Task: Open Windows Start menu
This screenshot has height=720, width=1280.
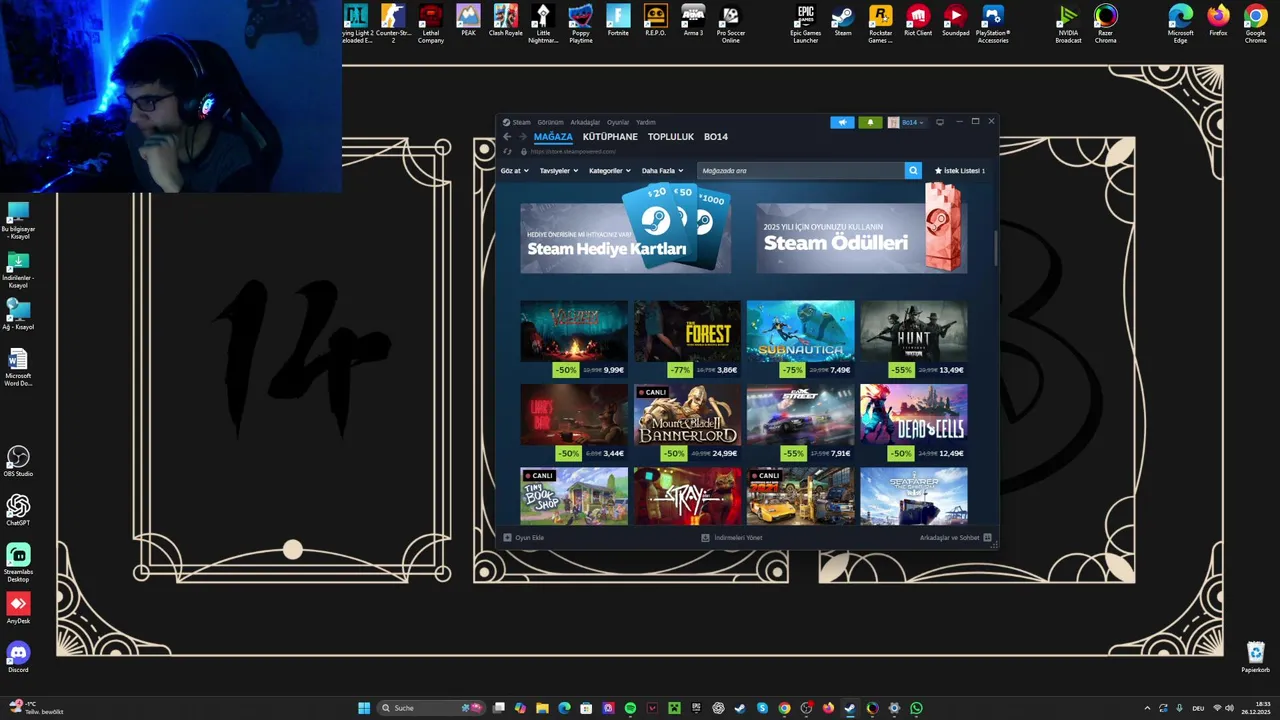Action: tap(364, 708)
